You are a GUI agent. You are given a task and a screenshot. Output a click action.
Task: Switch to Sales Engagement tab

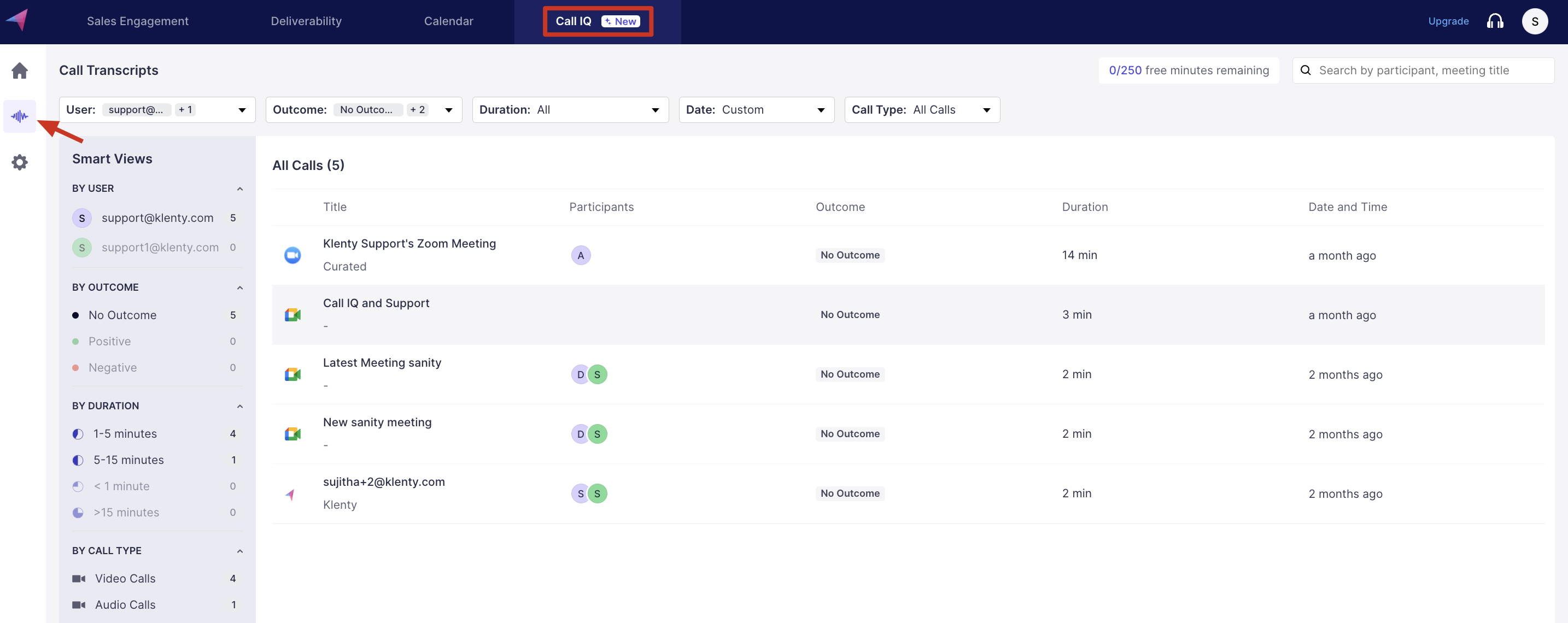click(x=138, y=21)
